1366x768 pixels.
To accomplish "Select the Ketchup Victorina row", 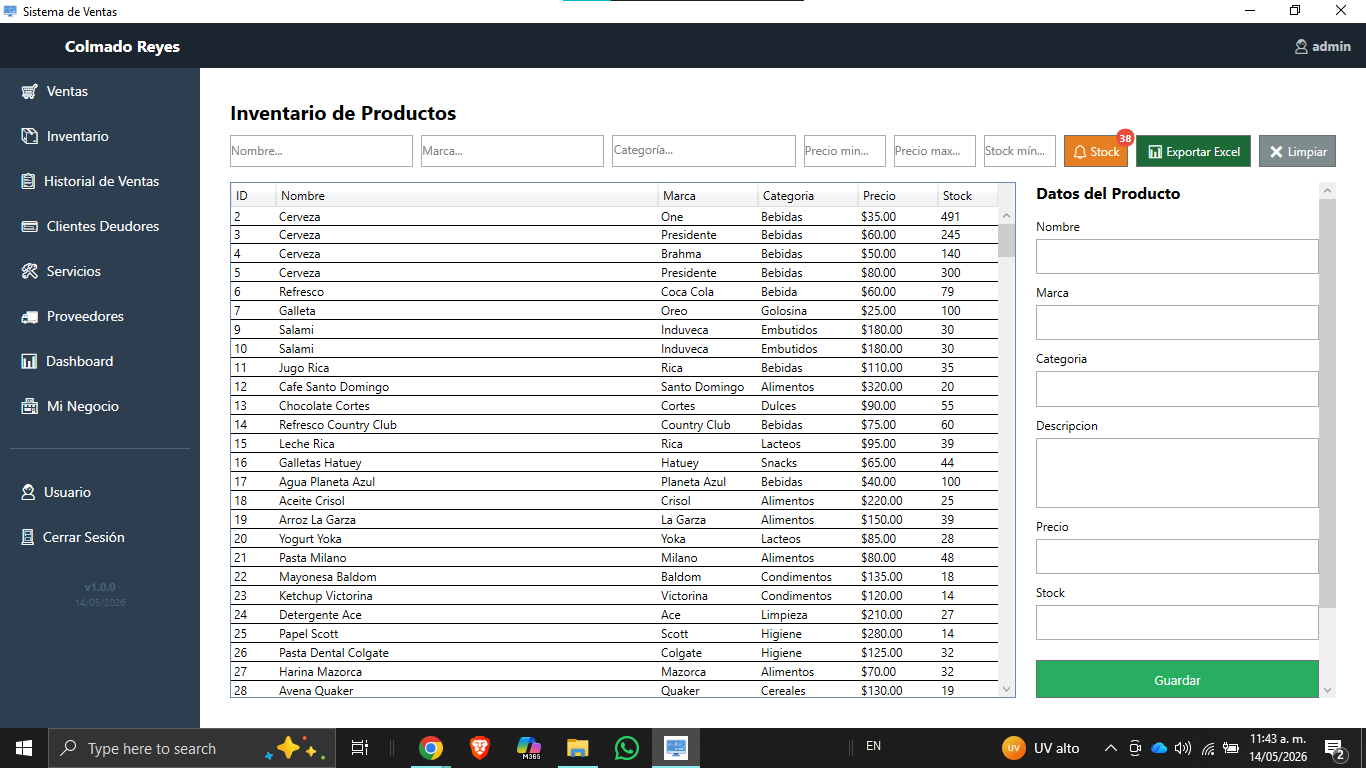I will (614, 596).
